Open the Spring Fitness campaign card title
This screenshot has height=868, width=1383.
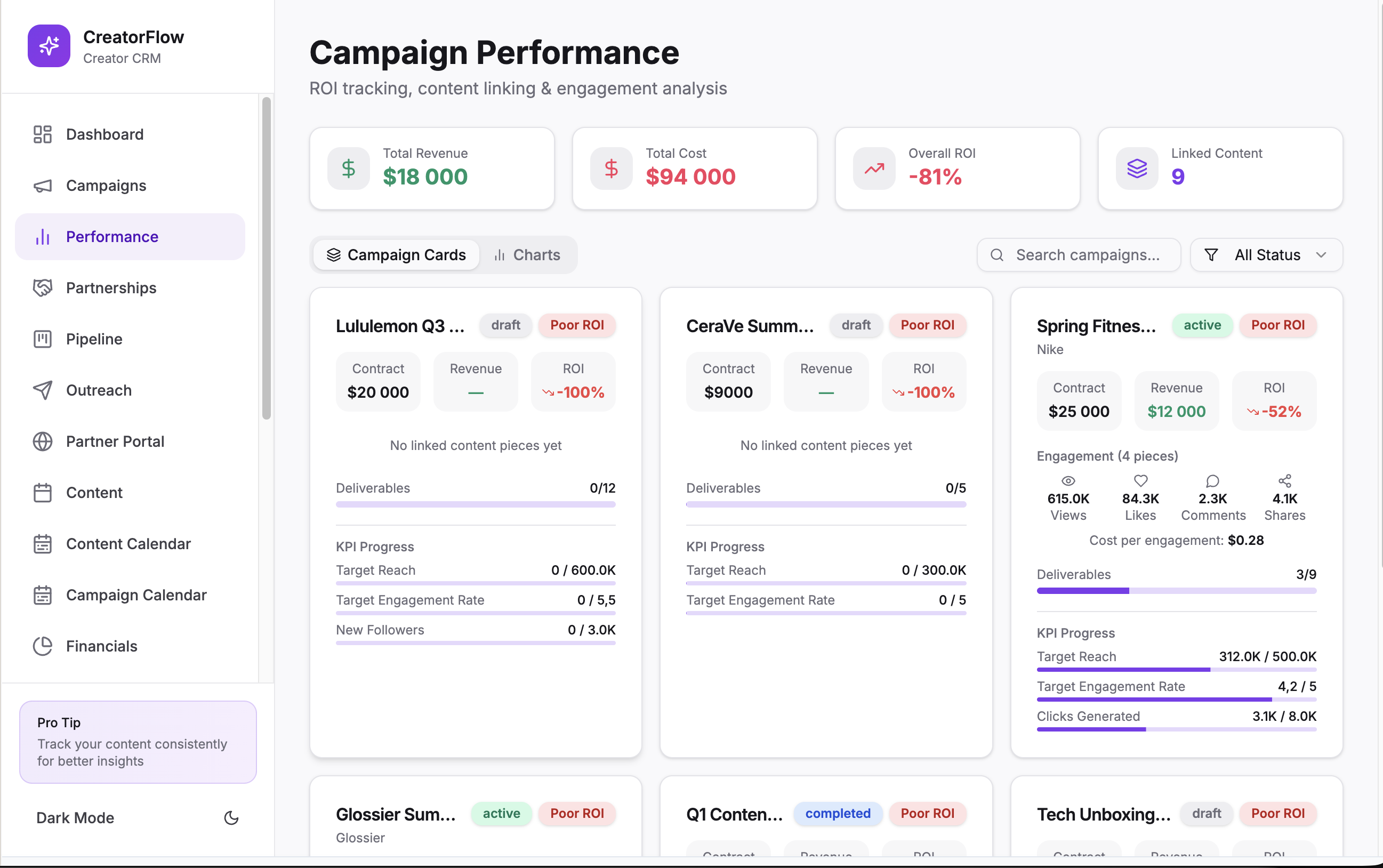coord(1096,326)
